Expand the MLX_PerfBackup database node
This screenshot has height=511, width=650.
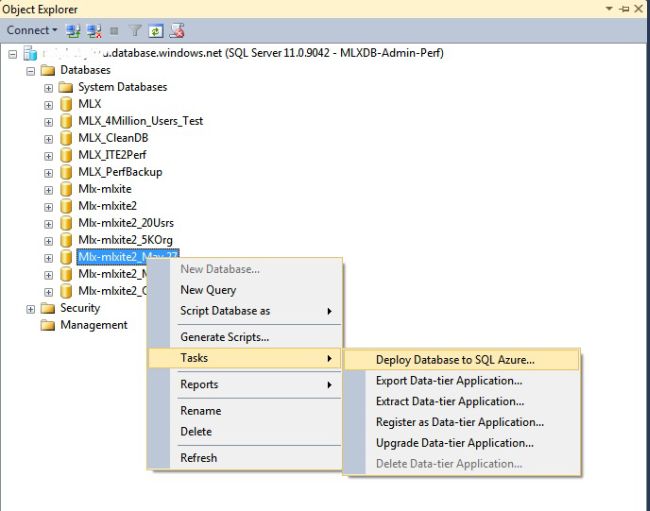pyautogui.click(x=49, y=173)
